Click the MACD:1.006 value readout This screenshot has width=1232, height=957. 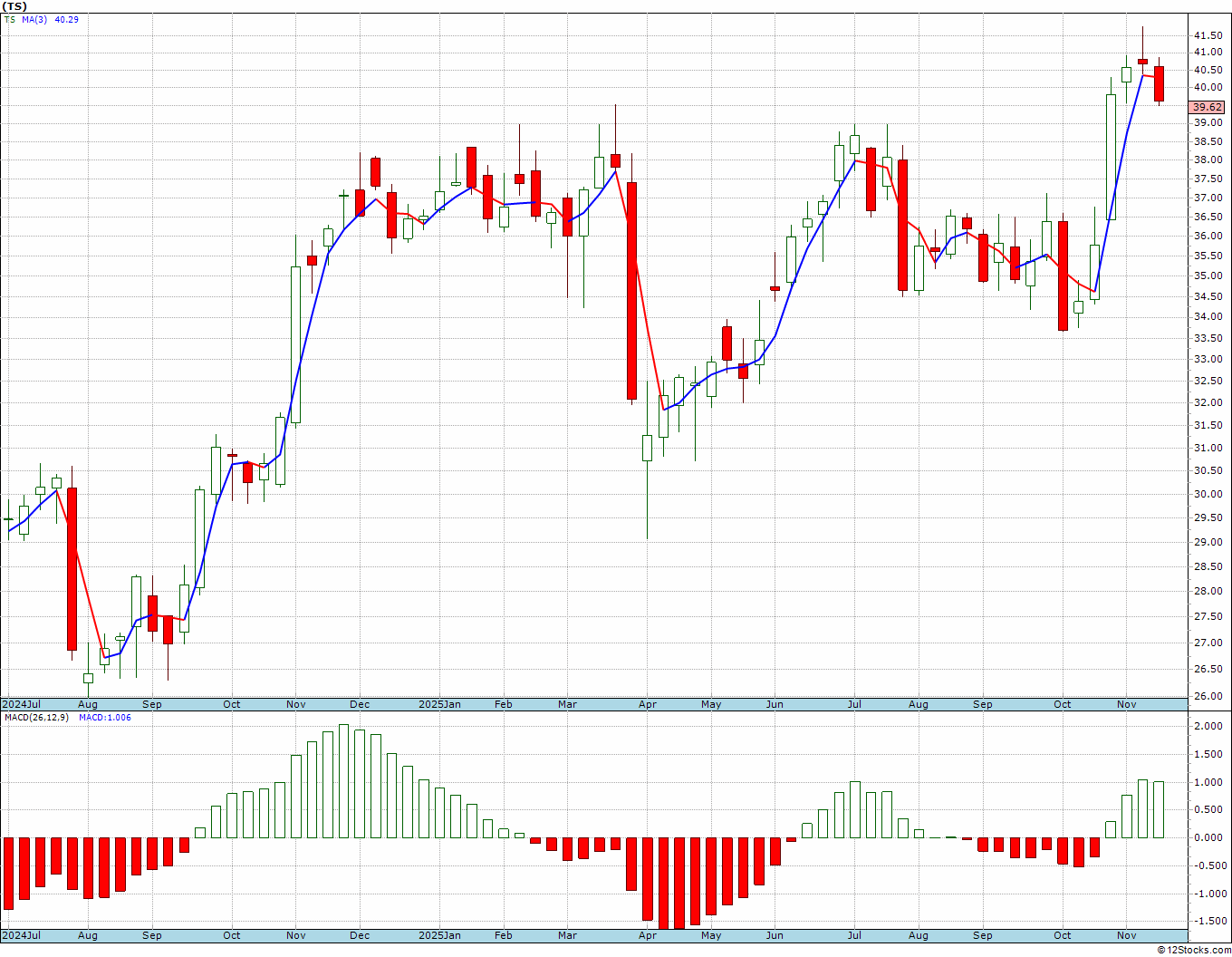[105, 717]
